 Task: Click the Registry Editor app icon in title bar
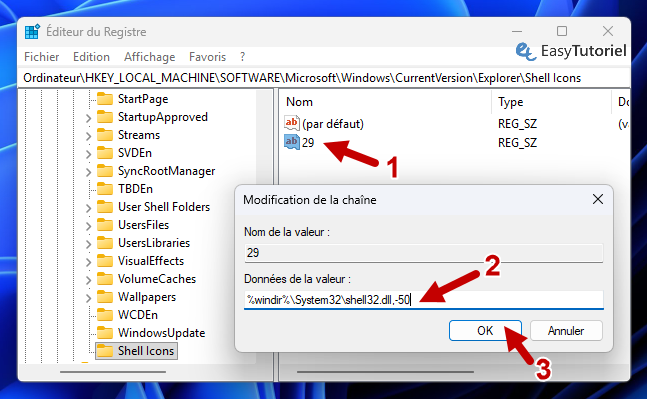[x=32, y=32]
